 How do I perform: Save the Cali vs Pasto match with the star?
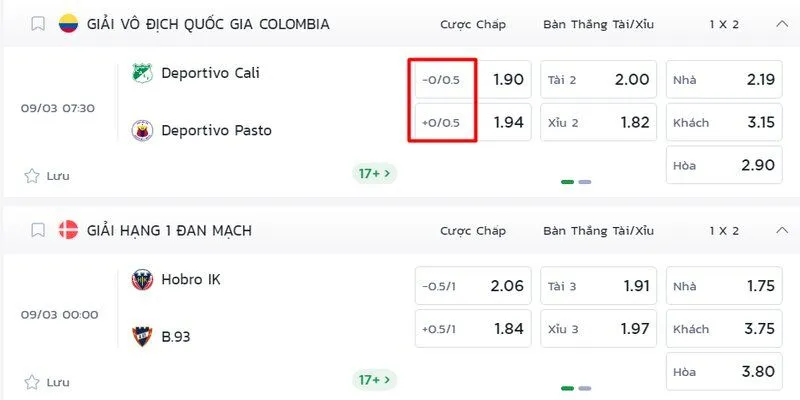[32, 176]
